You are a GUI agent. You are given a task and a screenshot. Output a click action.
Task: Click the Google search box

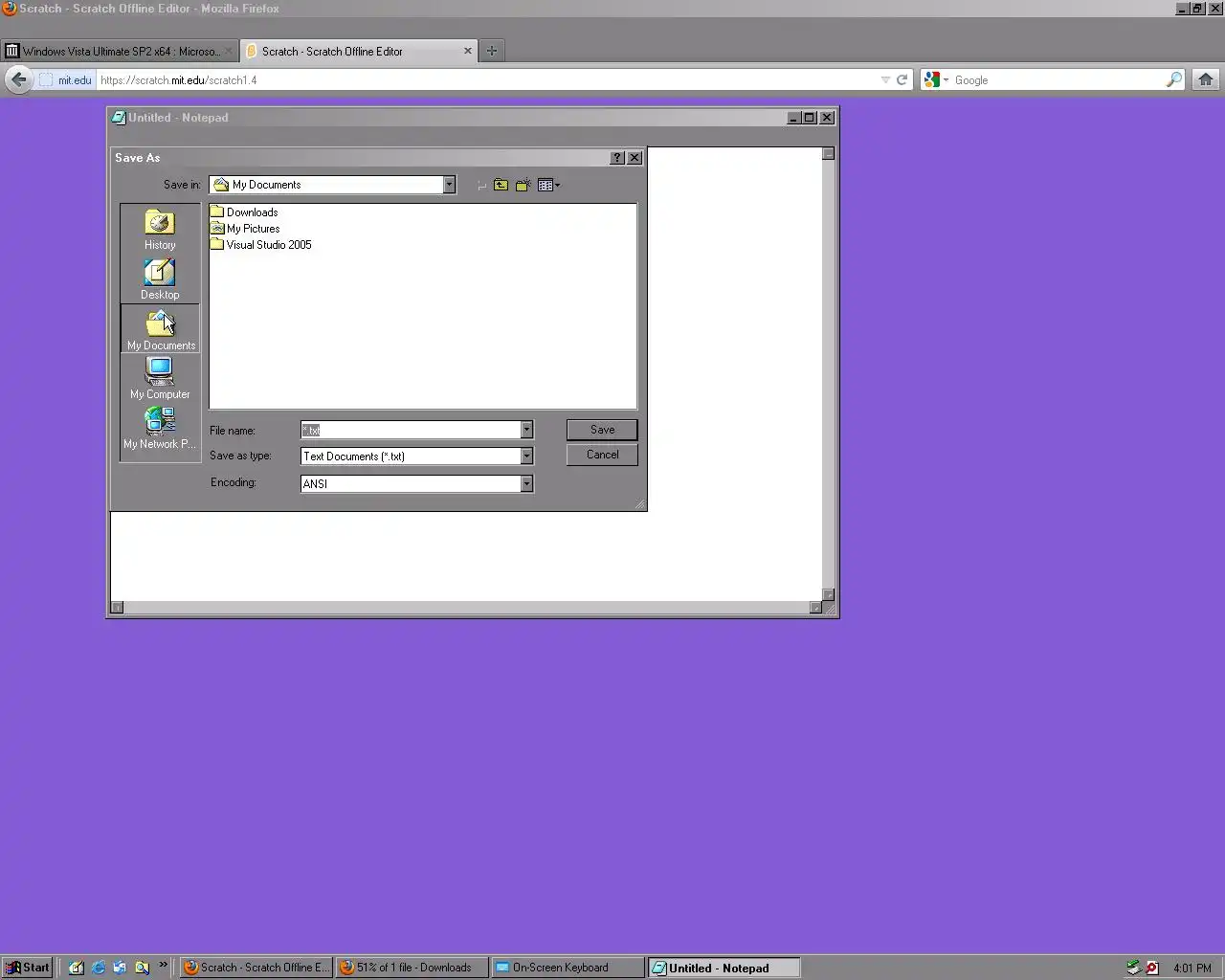[1058, 80]
